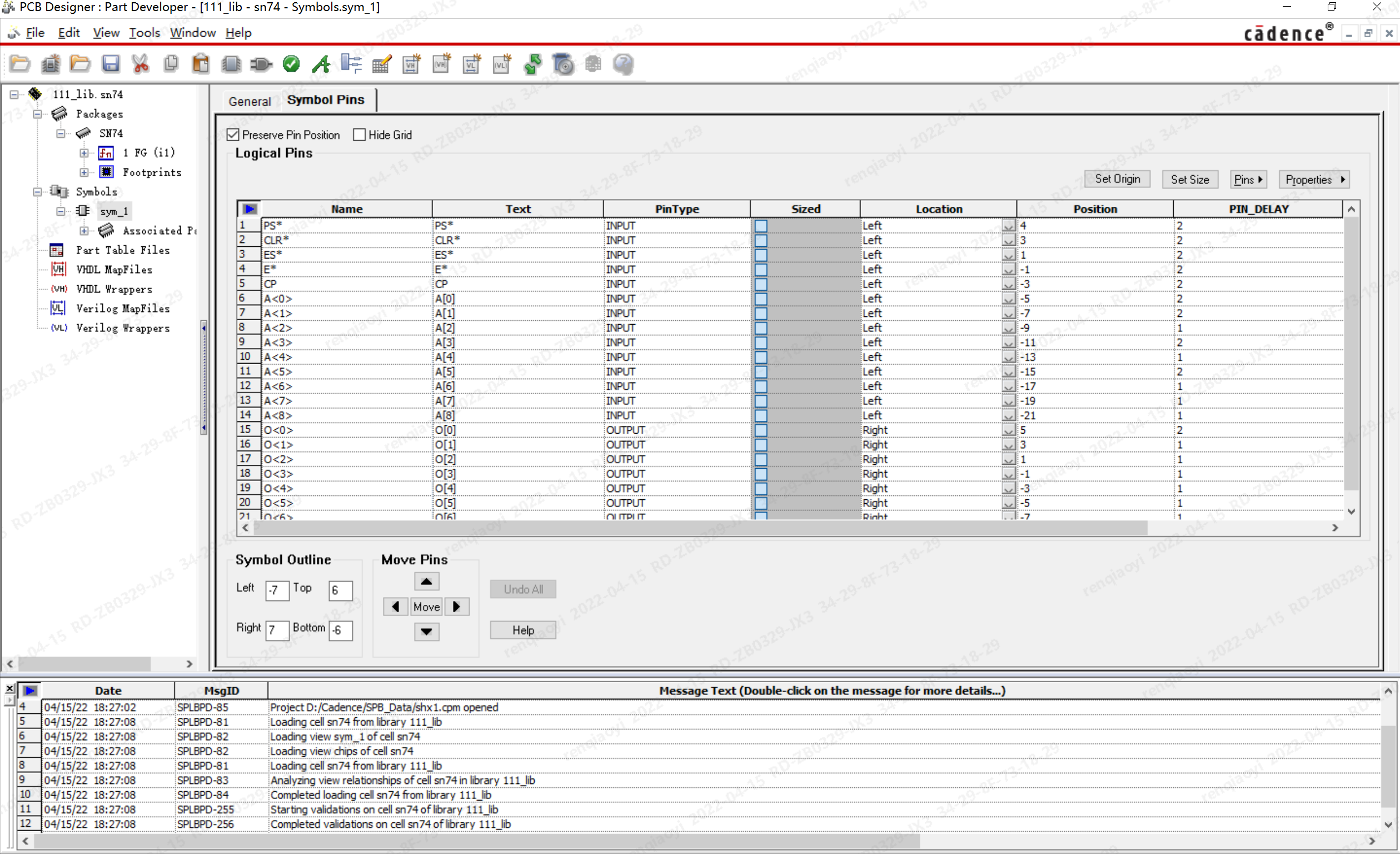Click the new cell chip icon
Image resolution: width=1400 pixels, height=854 pixels.
pos(51,64)
